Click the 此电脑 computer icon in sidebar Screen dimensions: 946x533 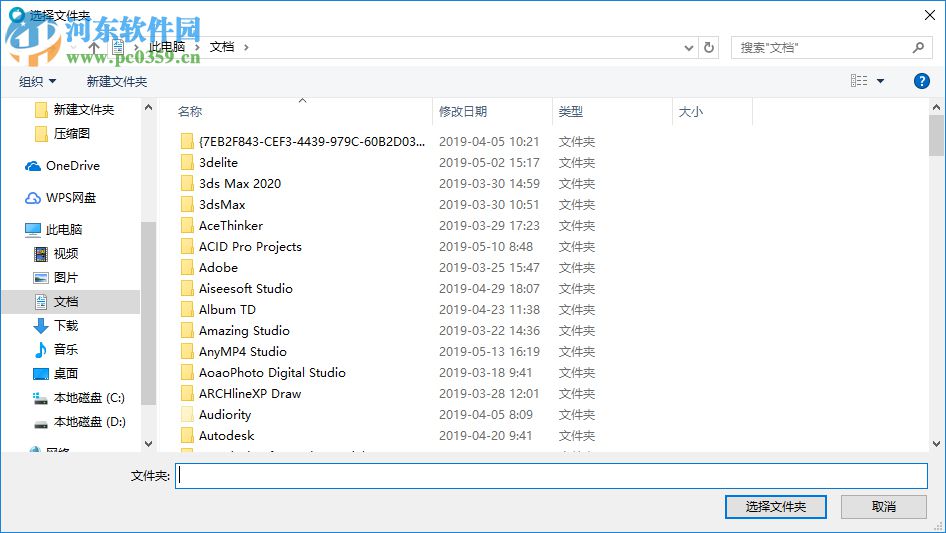pos(33,229)
